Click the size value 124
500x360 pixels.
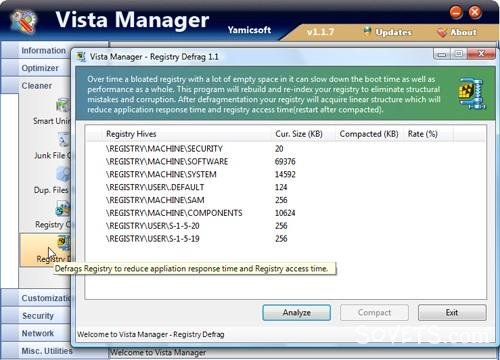[281, 187]
